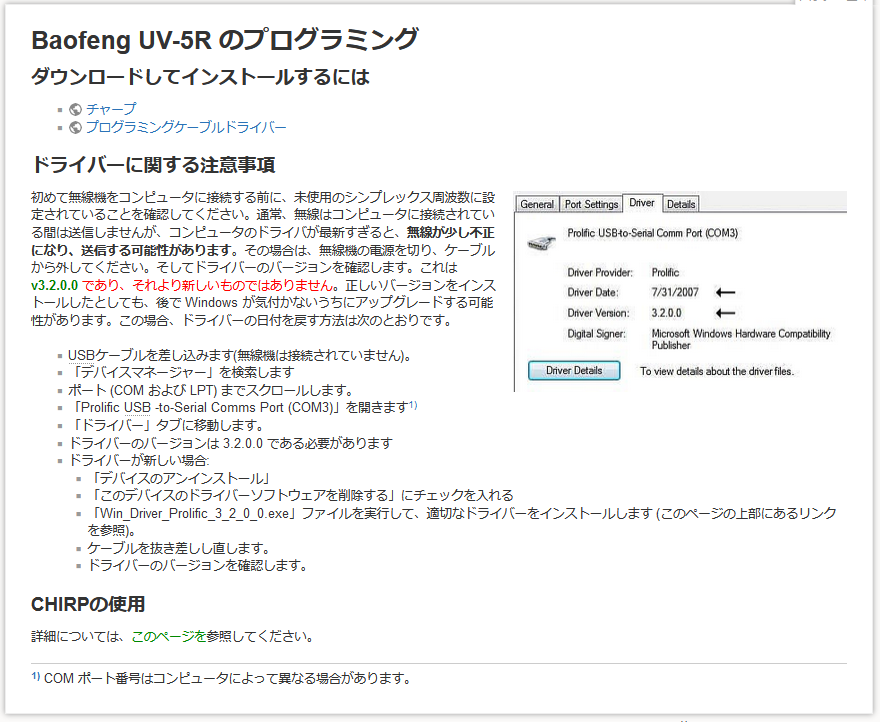Click sub-item 「デバイスのアンインストール」
880x722 pixels.
[x=180, y=478]
